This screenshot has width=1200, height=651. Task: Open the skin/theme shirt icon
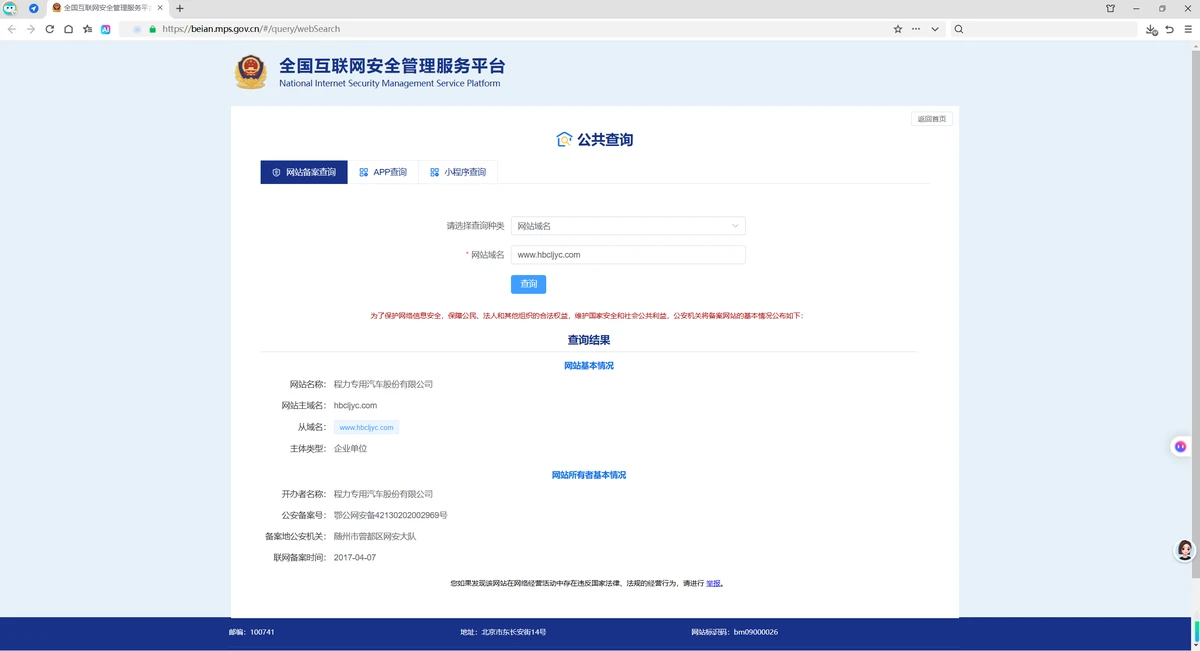[x=1110, y=8]
